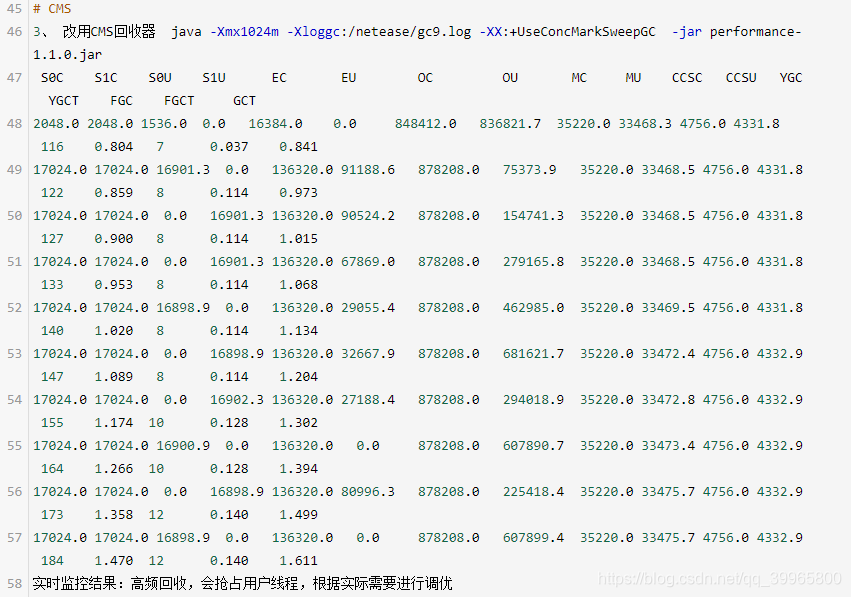
Task: Click the YGCT value 0.804
Action: [x=113, y=147]
